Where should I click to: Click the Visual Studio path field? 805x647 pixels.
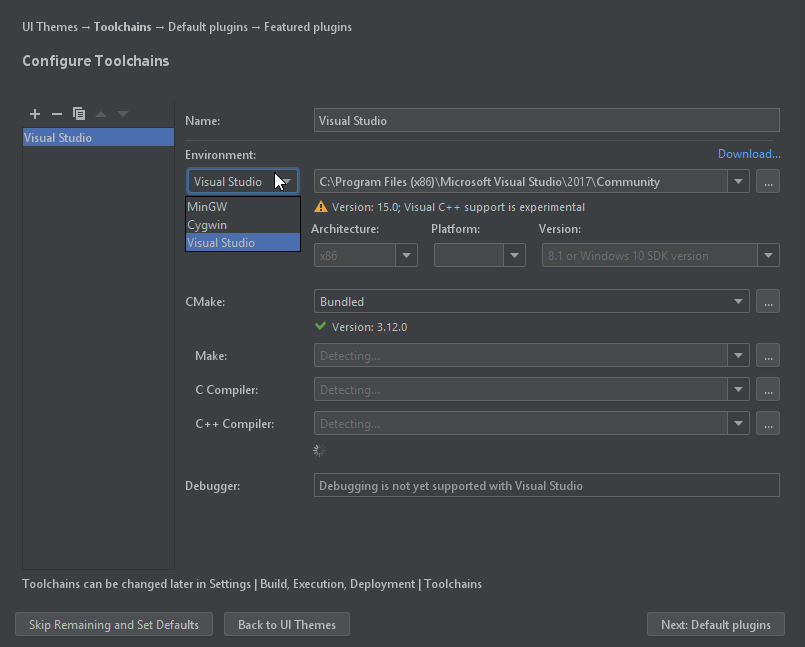click(521, 181)
